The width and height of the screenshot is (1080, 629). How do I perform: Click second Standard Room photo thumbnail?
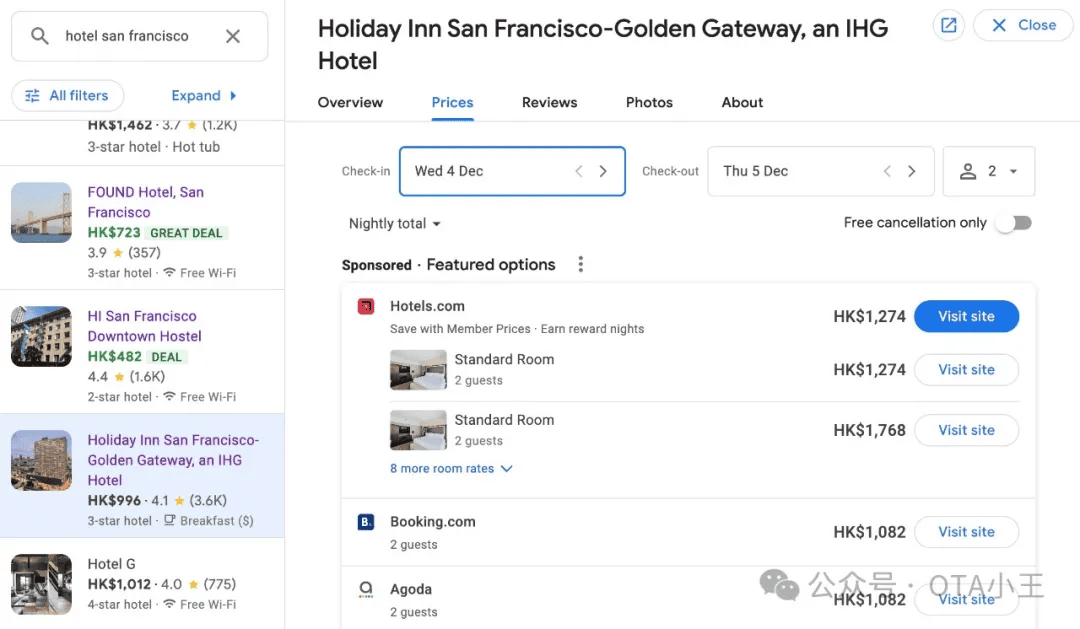pos(418,430)
